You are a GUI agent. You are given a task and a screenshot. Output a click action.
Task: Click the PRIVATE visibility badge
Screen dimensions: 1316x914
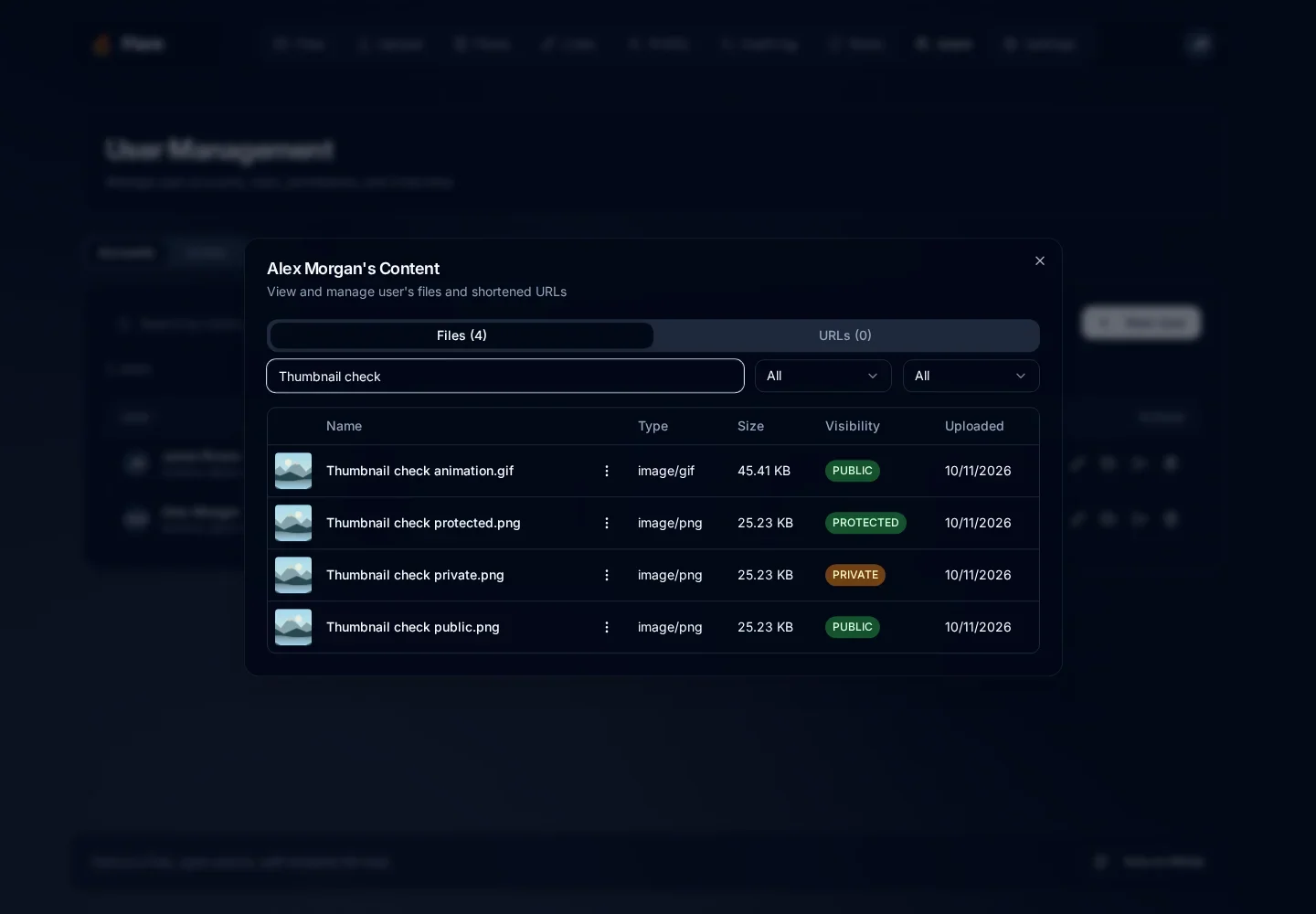click(x=855, y=575)
